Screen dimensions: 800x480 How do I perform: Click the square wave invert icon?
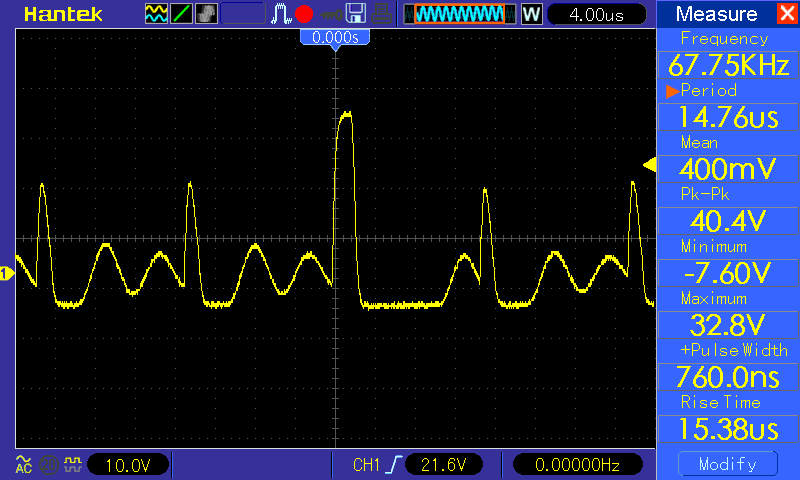[73, 464]
